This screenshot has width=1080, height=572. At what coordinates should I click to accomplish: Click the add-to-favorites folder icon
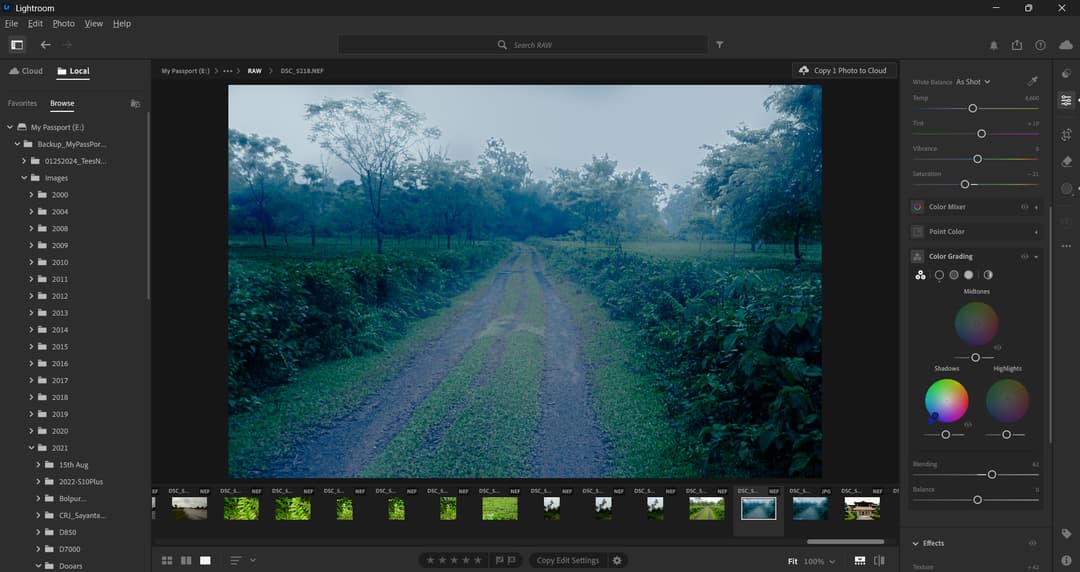pyautogui.click(x=135, y=103)
